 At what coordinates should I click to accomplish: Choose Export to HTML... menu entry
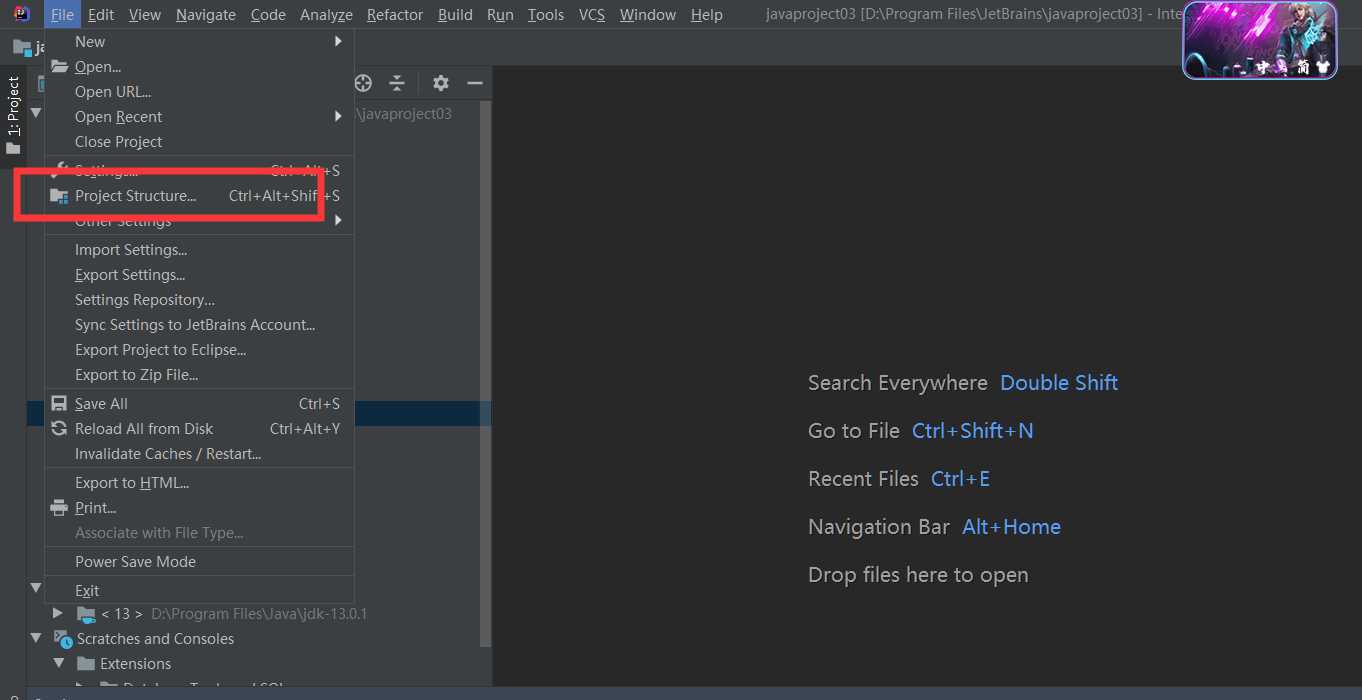click(x=200, y=483)
